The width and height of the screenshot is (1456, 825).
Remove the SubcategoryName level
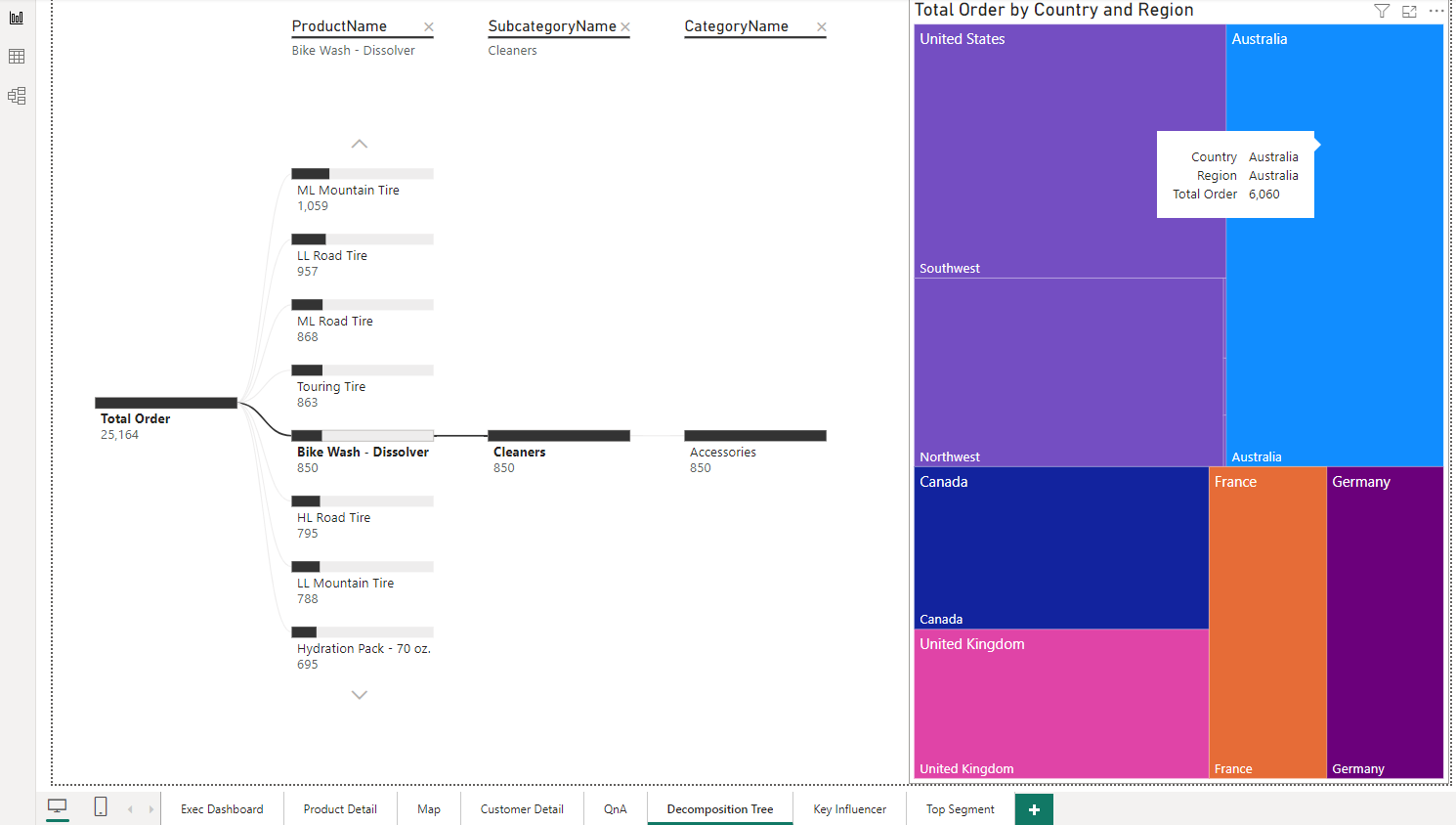click(625, 27)
